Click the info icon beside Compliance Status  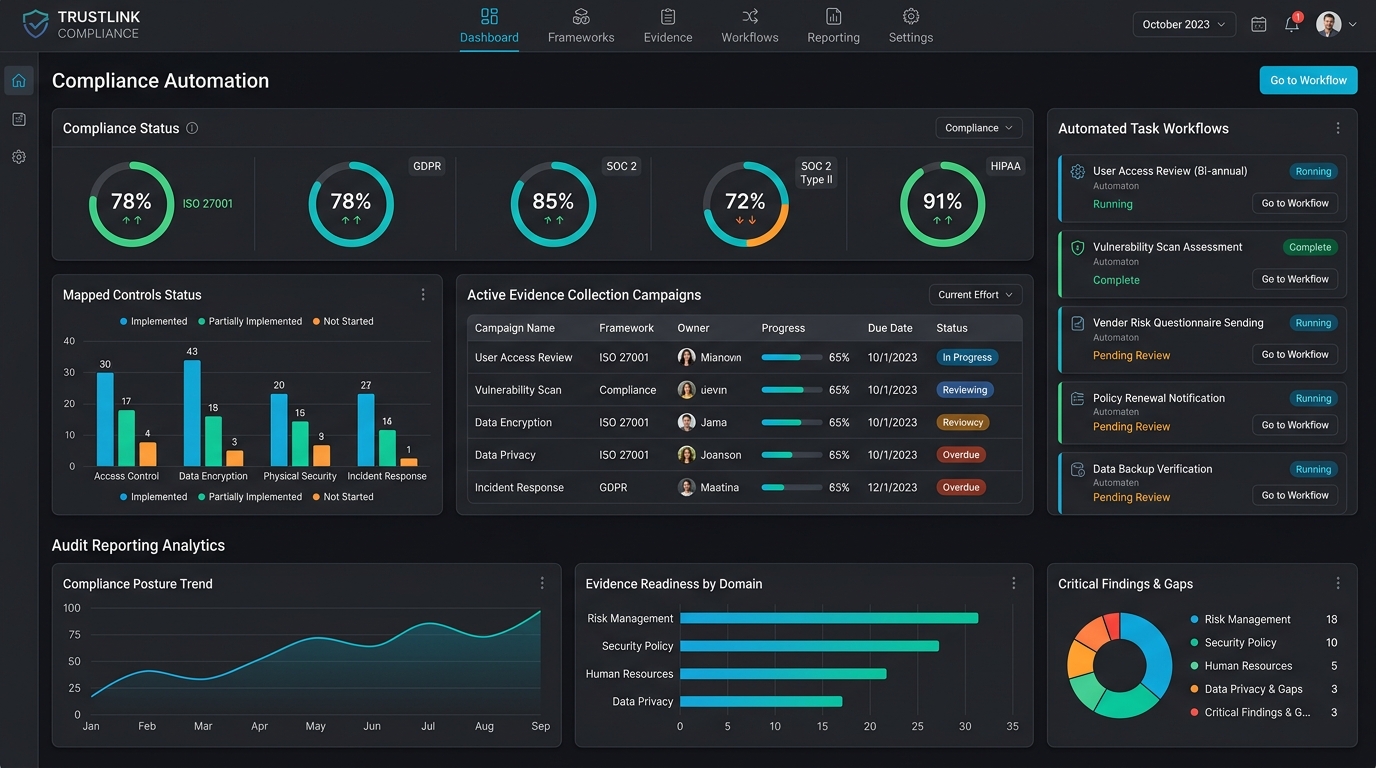pos(192,128)
